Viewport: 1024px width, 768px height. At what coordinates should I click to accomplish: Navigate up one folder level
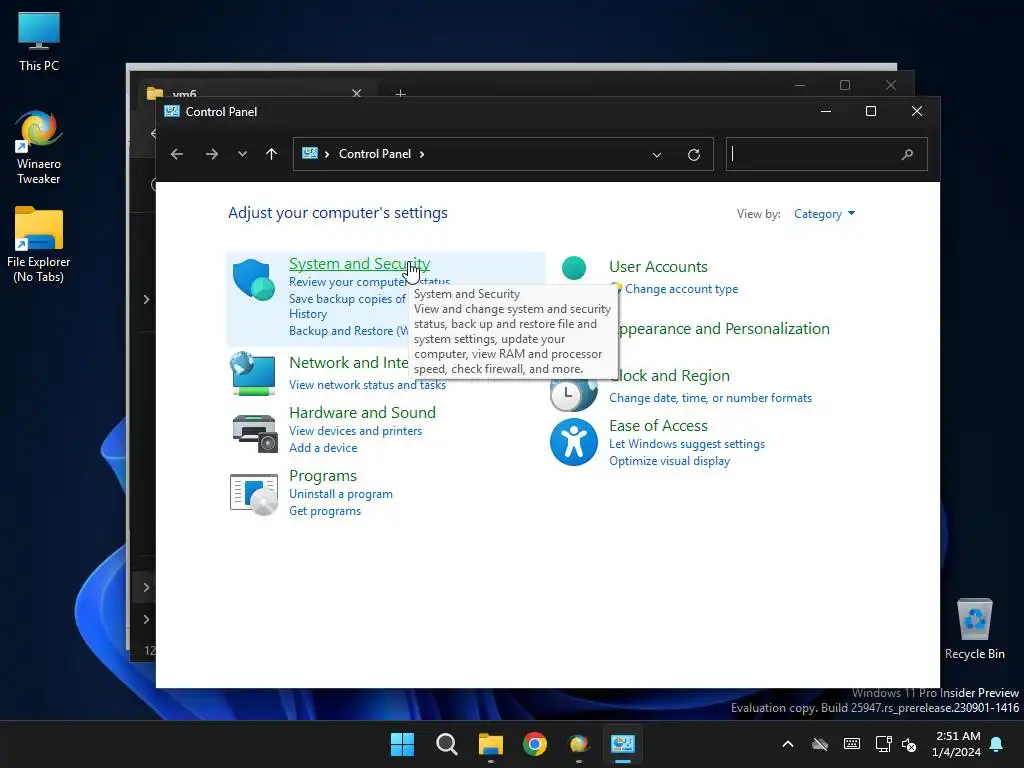click(272, 154)
